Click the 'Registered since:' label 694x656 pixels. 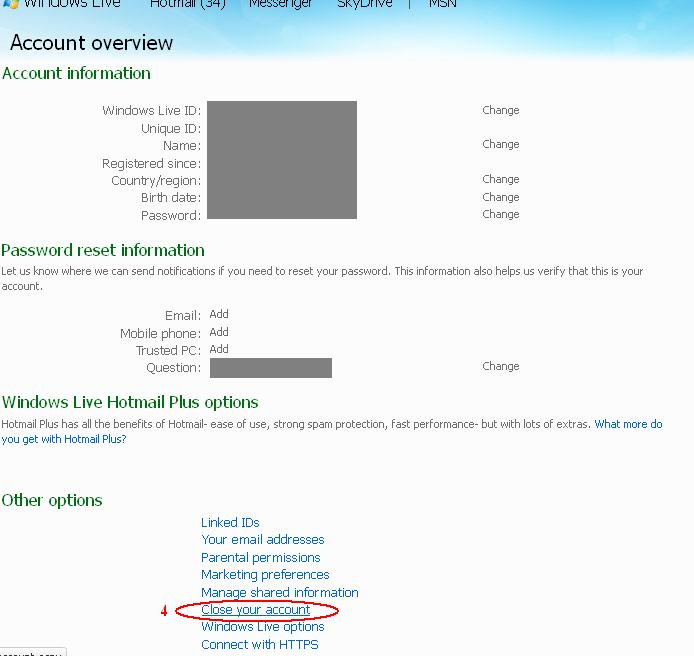(151, 164)
